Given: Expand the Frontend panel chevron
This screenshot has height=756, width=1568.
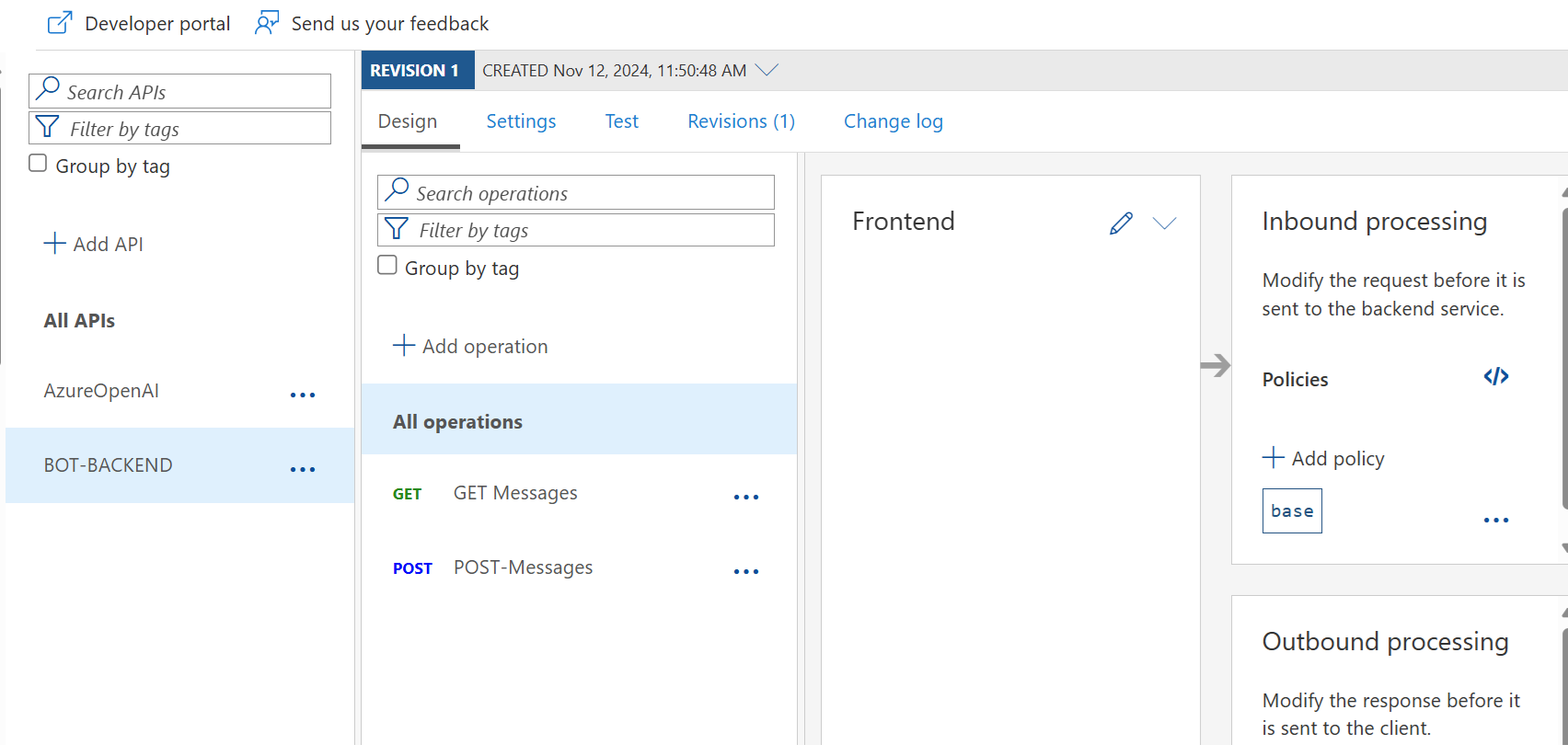Looking at the screenshot, I should tap(1165, 223).
